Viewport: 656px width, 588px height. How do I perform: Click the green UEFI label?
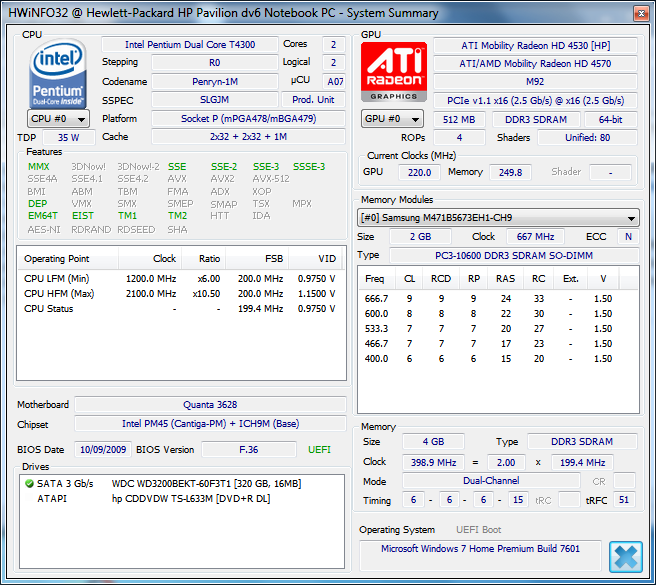319,450
